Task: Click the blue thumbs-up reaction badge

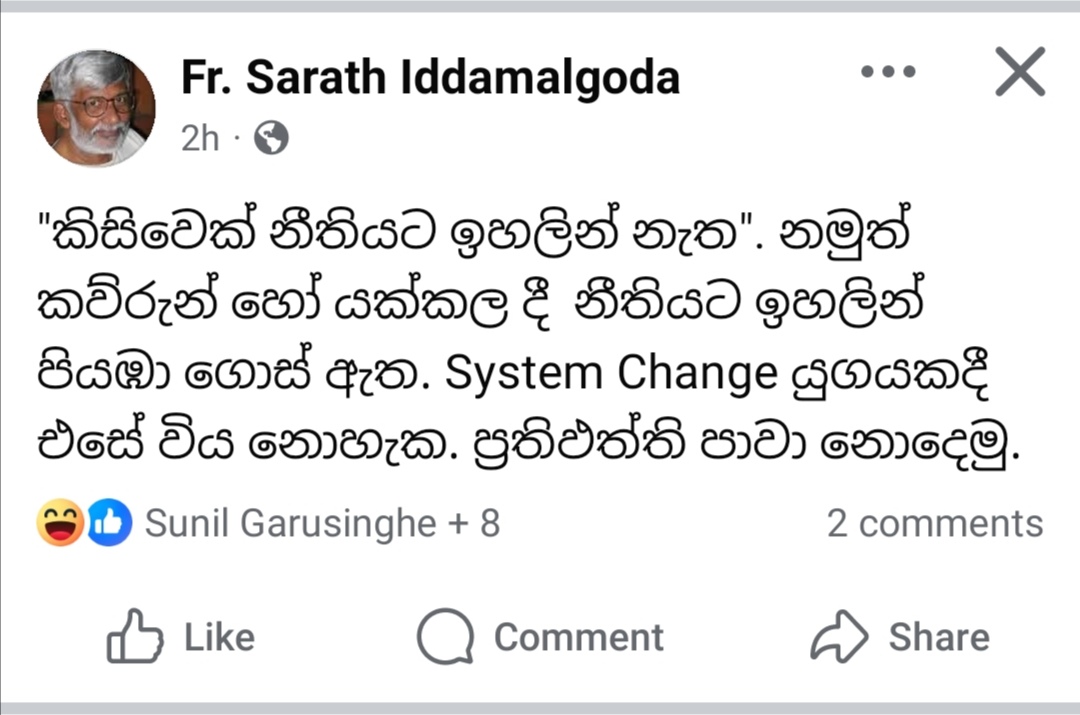Action: pyautogui.click(x=109, y=523)
